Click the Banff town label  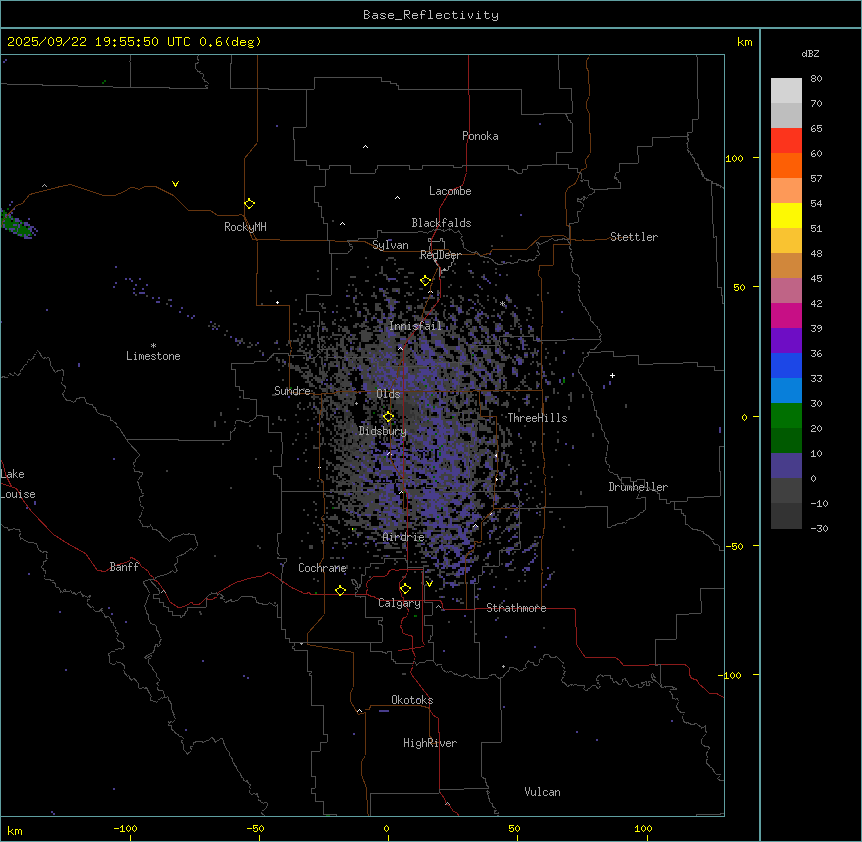coord(124,567)
